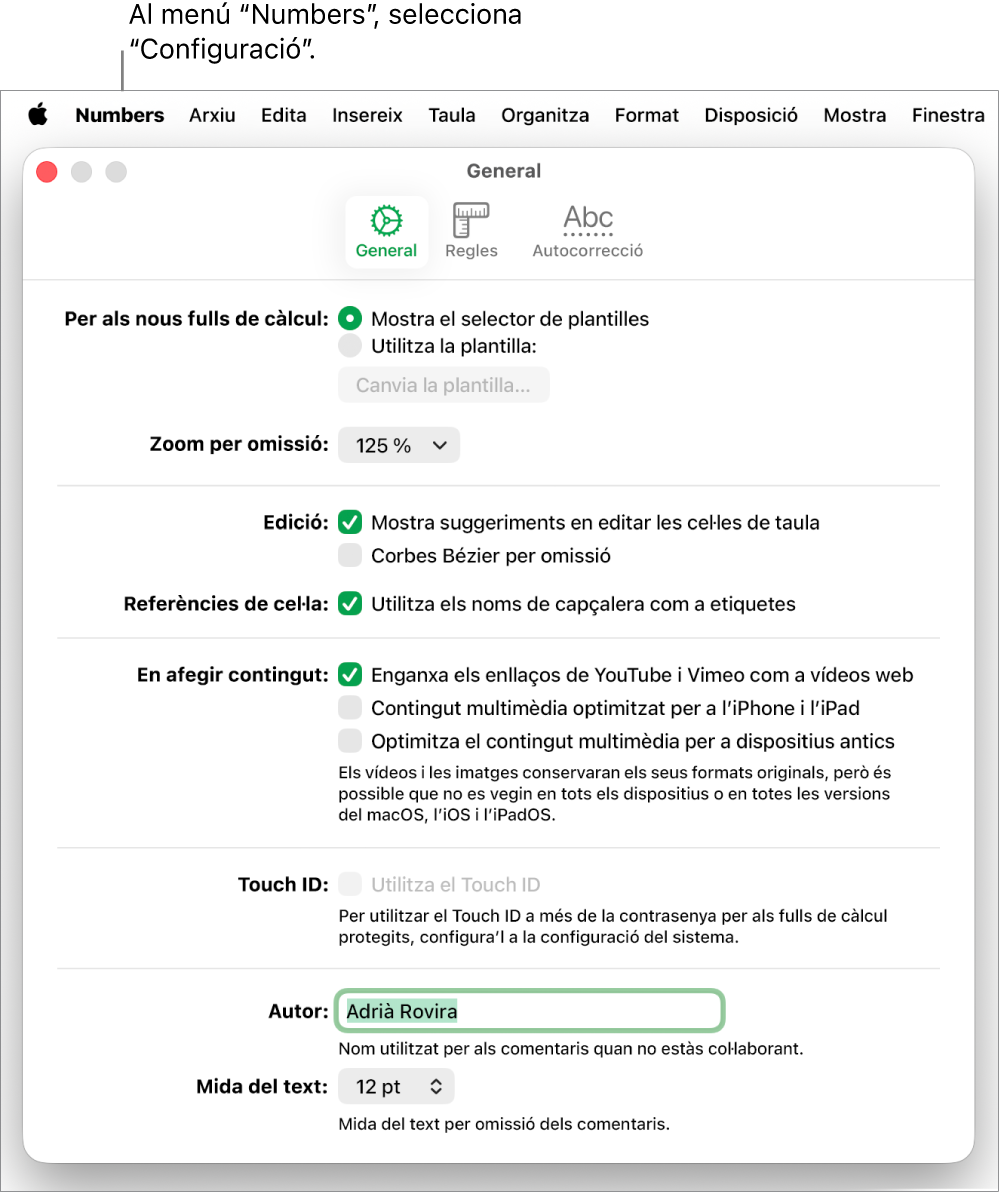Viewport: 1000px width, 1194px height.
Task: Click the gray zoom window button
Action: pos(116,171)
